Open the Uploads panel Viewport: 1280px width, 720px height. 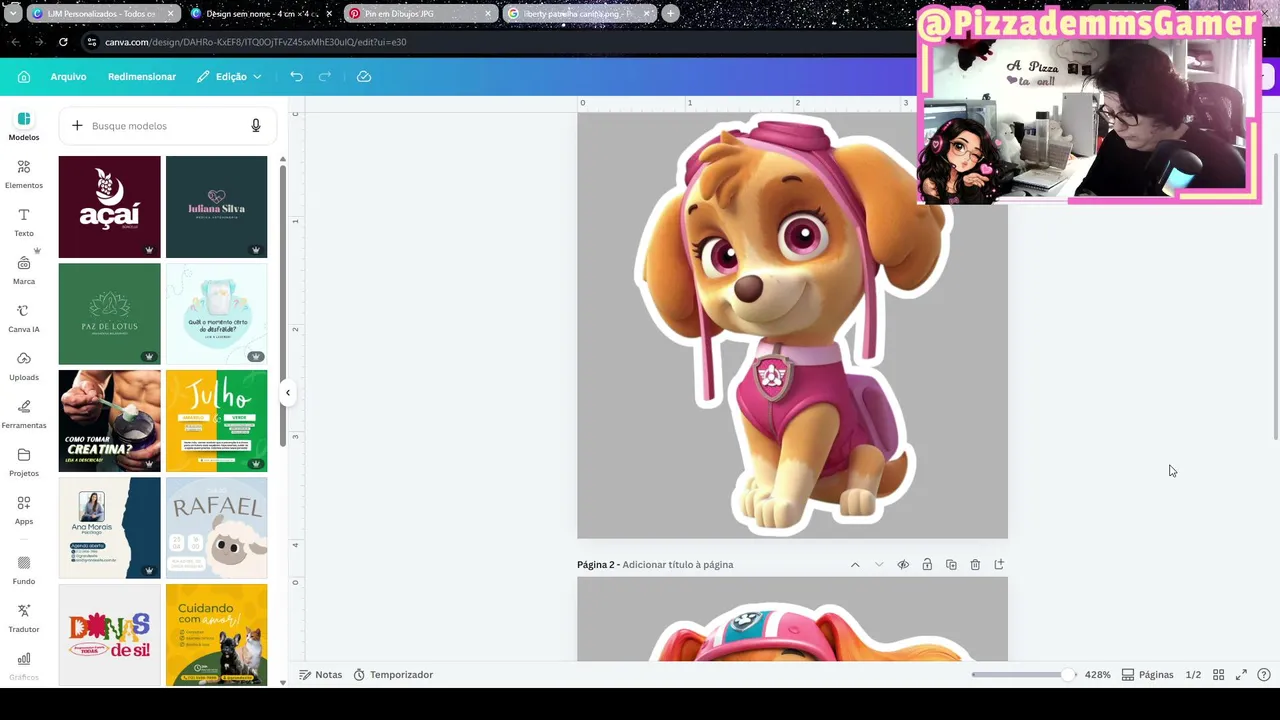(x=24, y=366)
